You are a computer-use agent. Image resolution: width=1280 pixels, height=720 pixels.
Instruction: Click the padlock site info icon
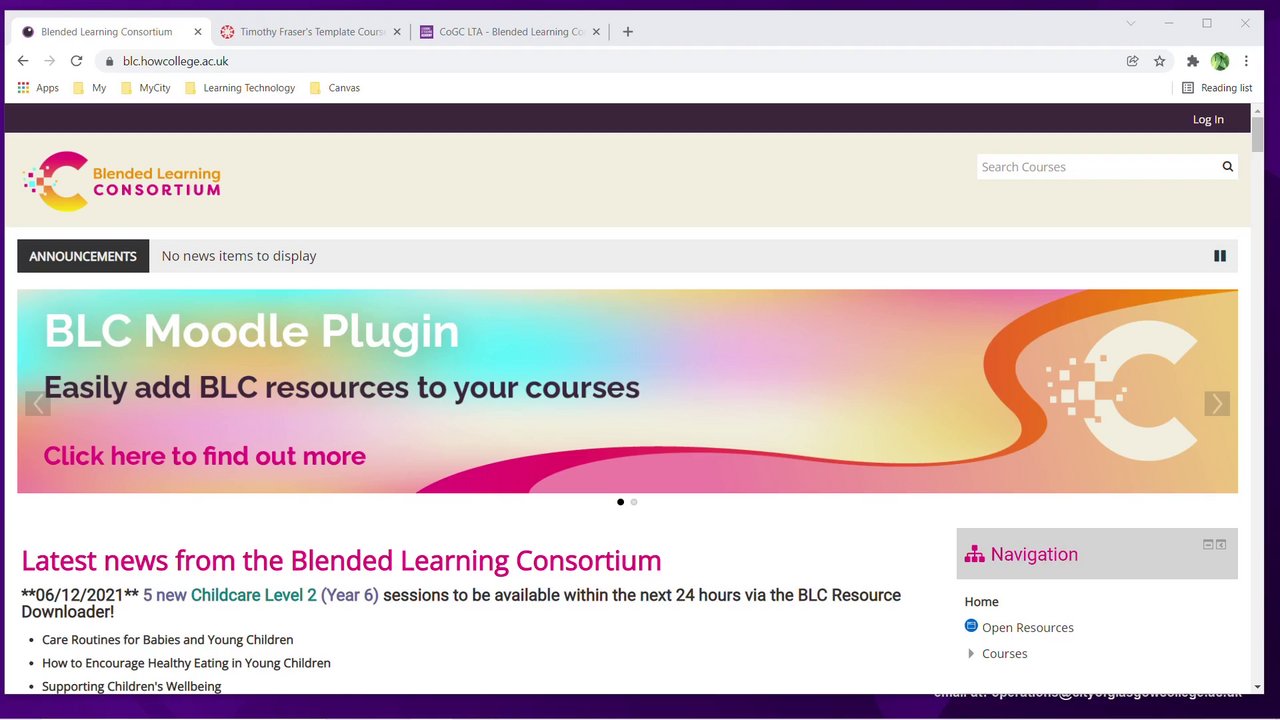[110, 61]
